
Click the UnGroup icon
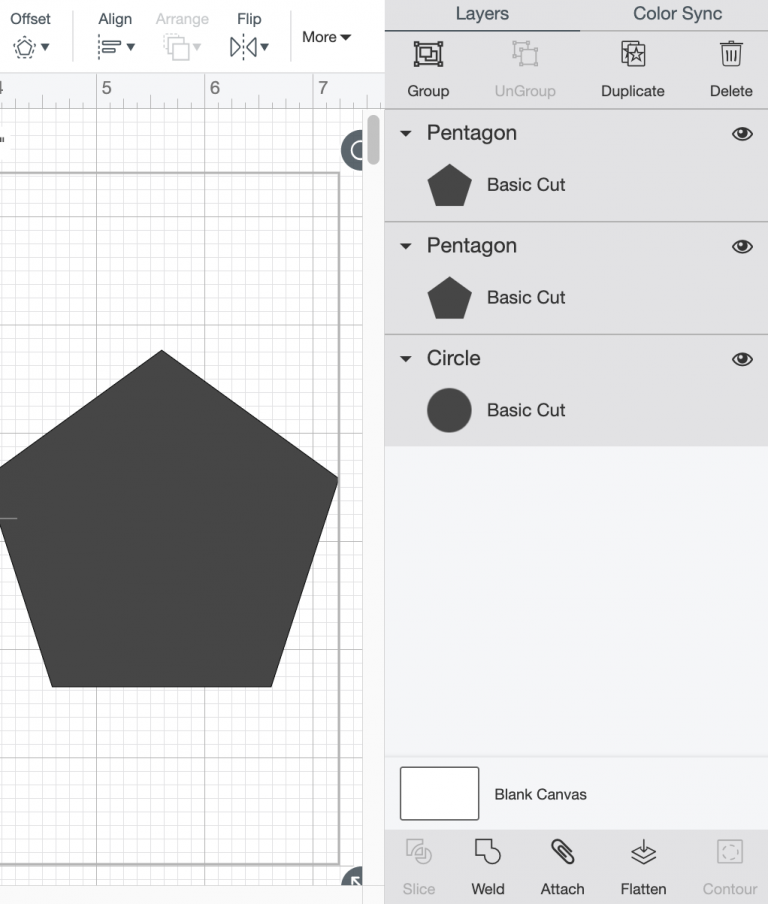(x=525, y=54)
